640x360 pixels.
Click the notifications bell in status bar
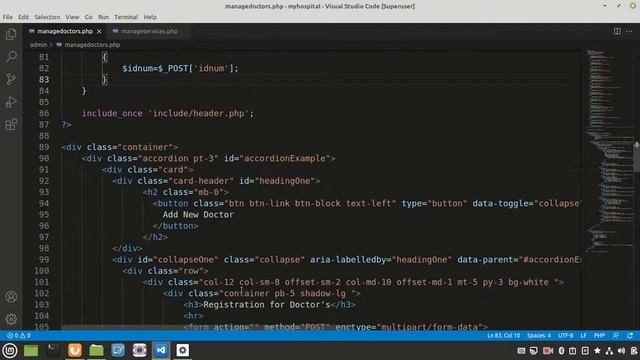(630, 336)
